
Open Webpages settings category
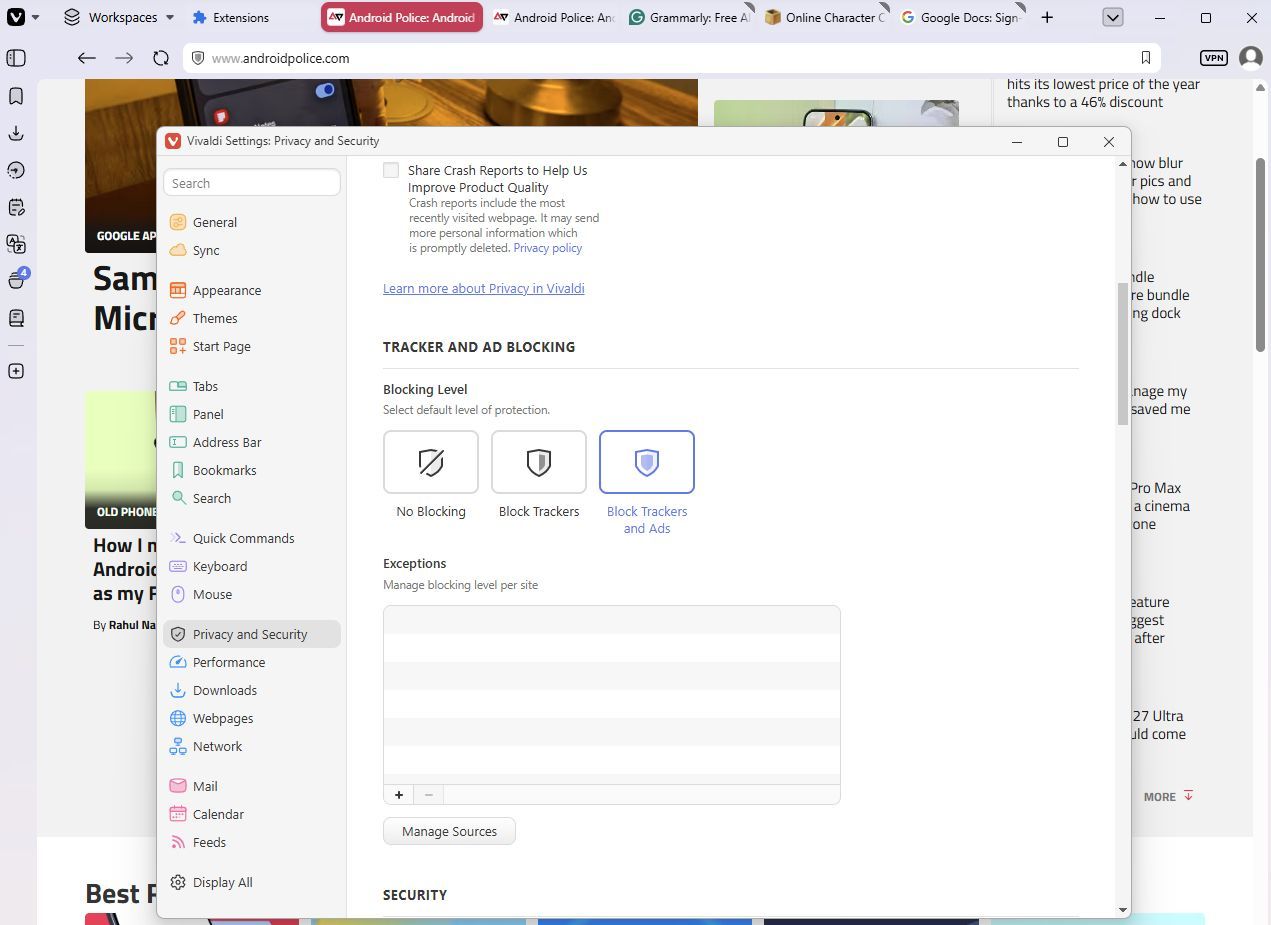[252, 718]
